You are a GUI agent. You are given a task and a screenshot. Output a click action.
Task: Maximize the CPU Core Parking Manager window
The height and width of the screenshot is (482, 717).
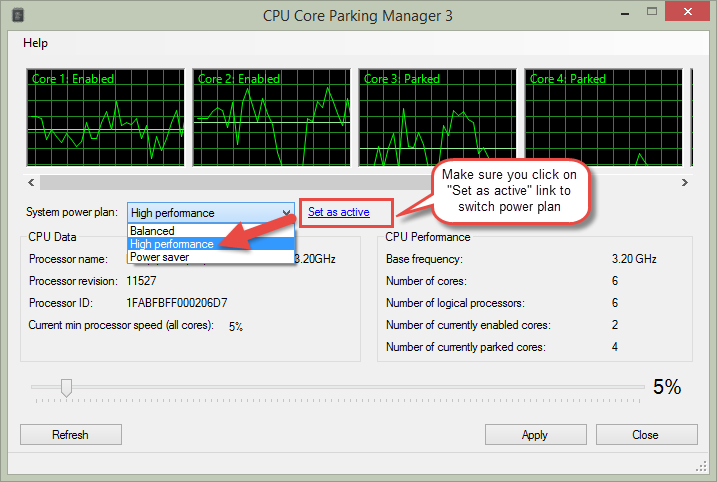pos(652,12)
